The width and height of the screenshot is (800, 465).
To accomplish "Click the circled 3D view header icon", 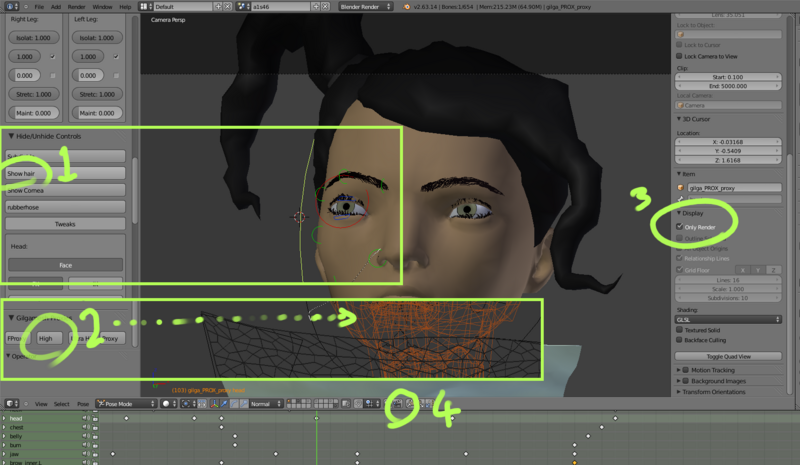I will tap(397, 403).
